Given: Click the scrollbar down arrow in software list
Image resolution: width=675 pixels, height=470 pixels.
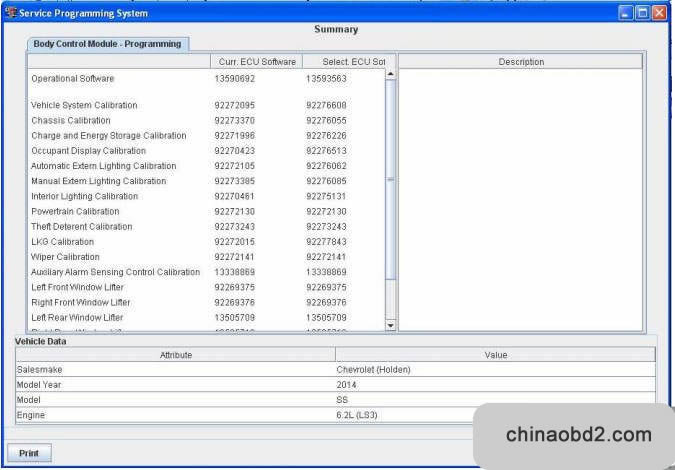Looking at the screenshot, I should 390,325.
